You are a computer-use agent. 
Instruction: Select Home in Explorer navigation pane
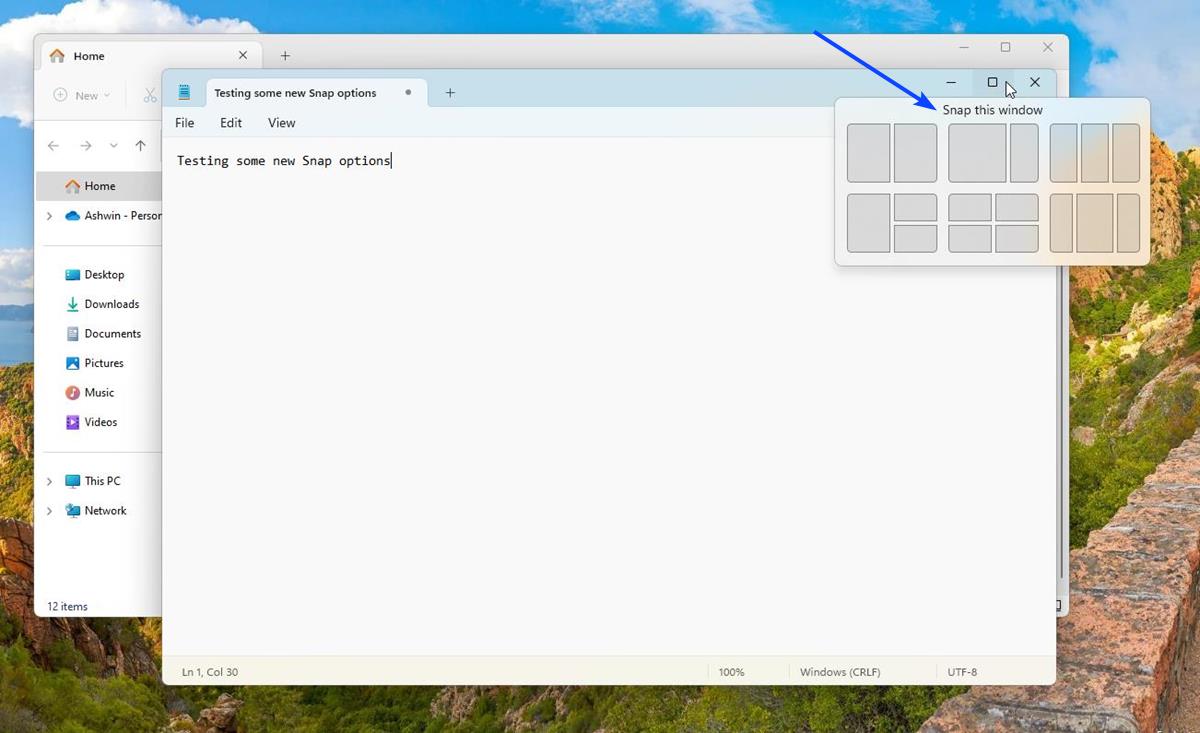(99, 186)
